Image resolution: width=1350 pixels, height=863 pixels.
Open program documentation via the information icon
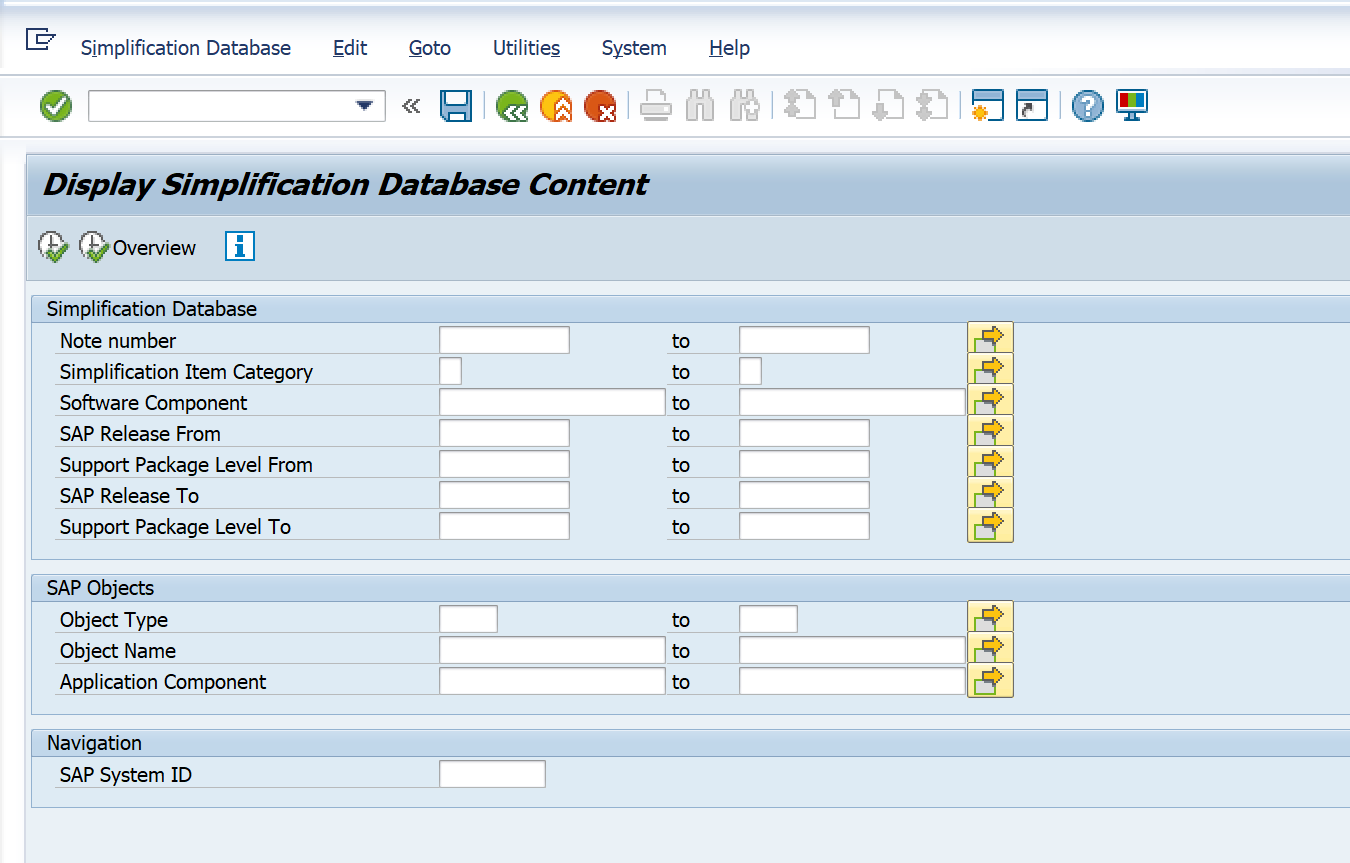(239, 246)
